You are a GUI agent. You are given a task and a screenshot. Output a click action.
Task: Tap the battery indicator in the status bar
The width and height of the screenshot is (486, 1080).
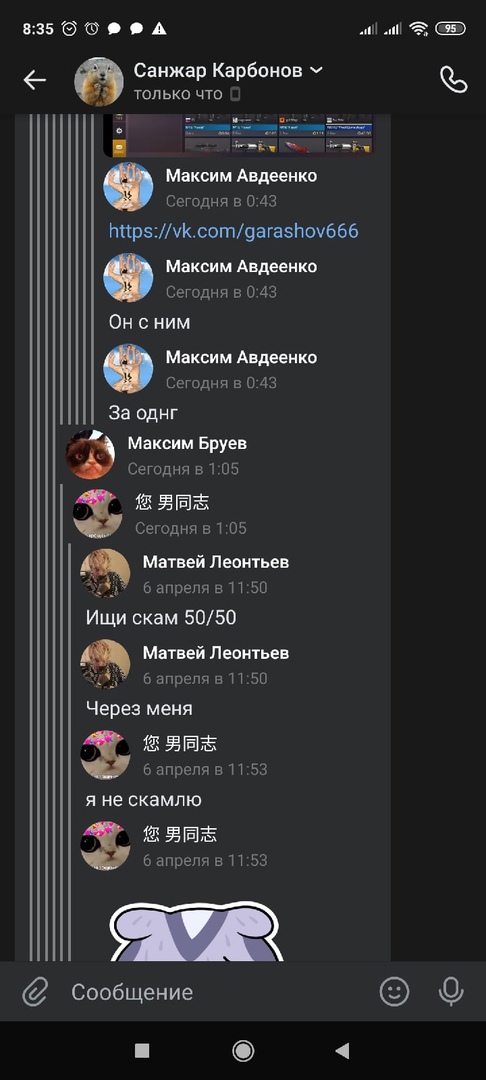[450, 28]
